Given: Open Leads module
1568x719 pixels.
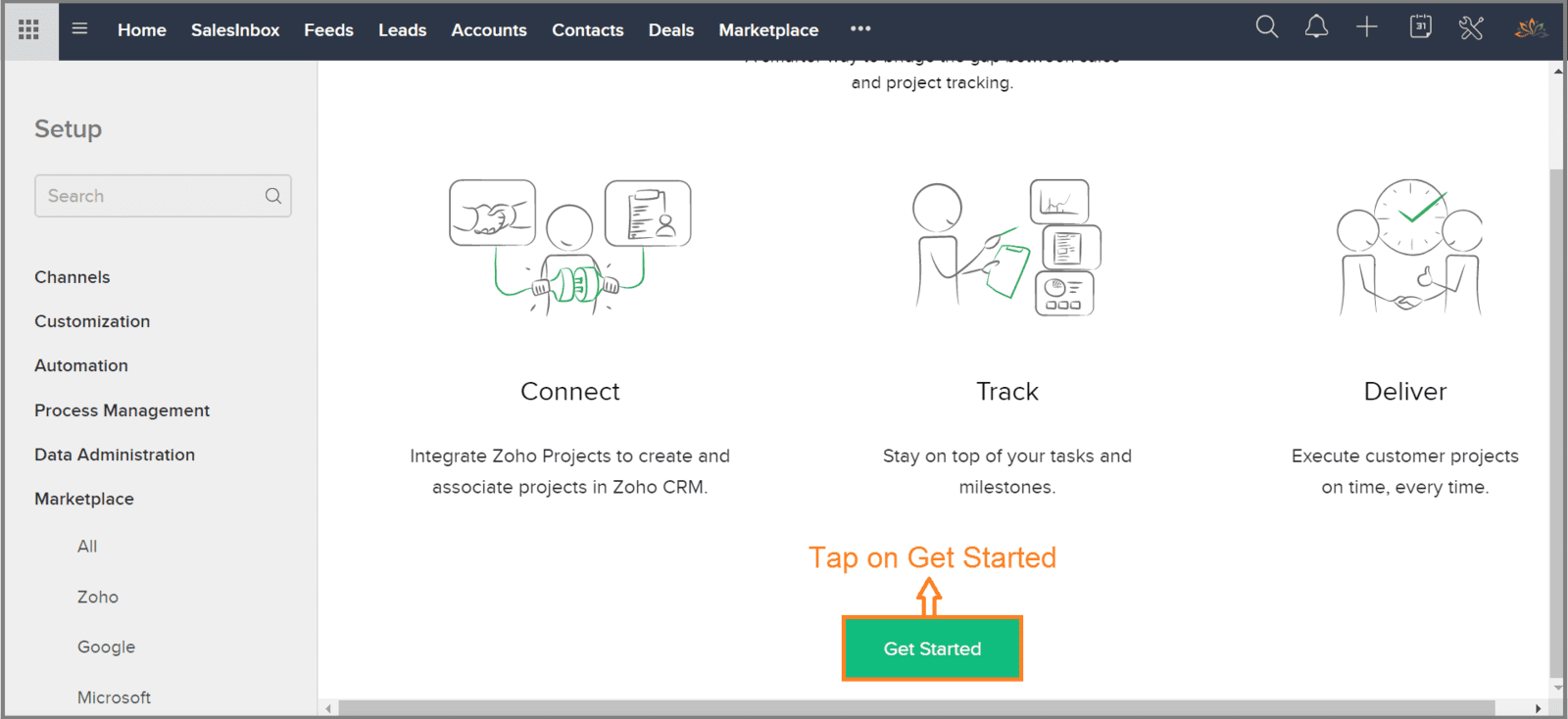Looking at the screenshot, I should [x=403, y=30].
